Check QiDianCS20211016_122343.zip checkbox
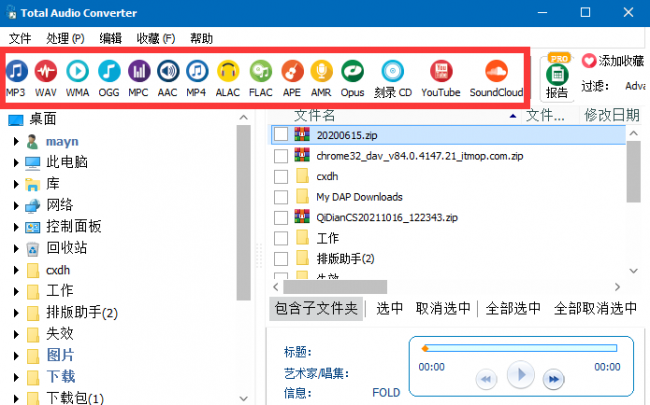 point(281,218)
